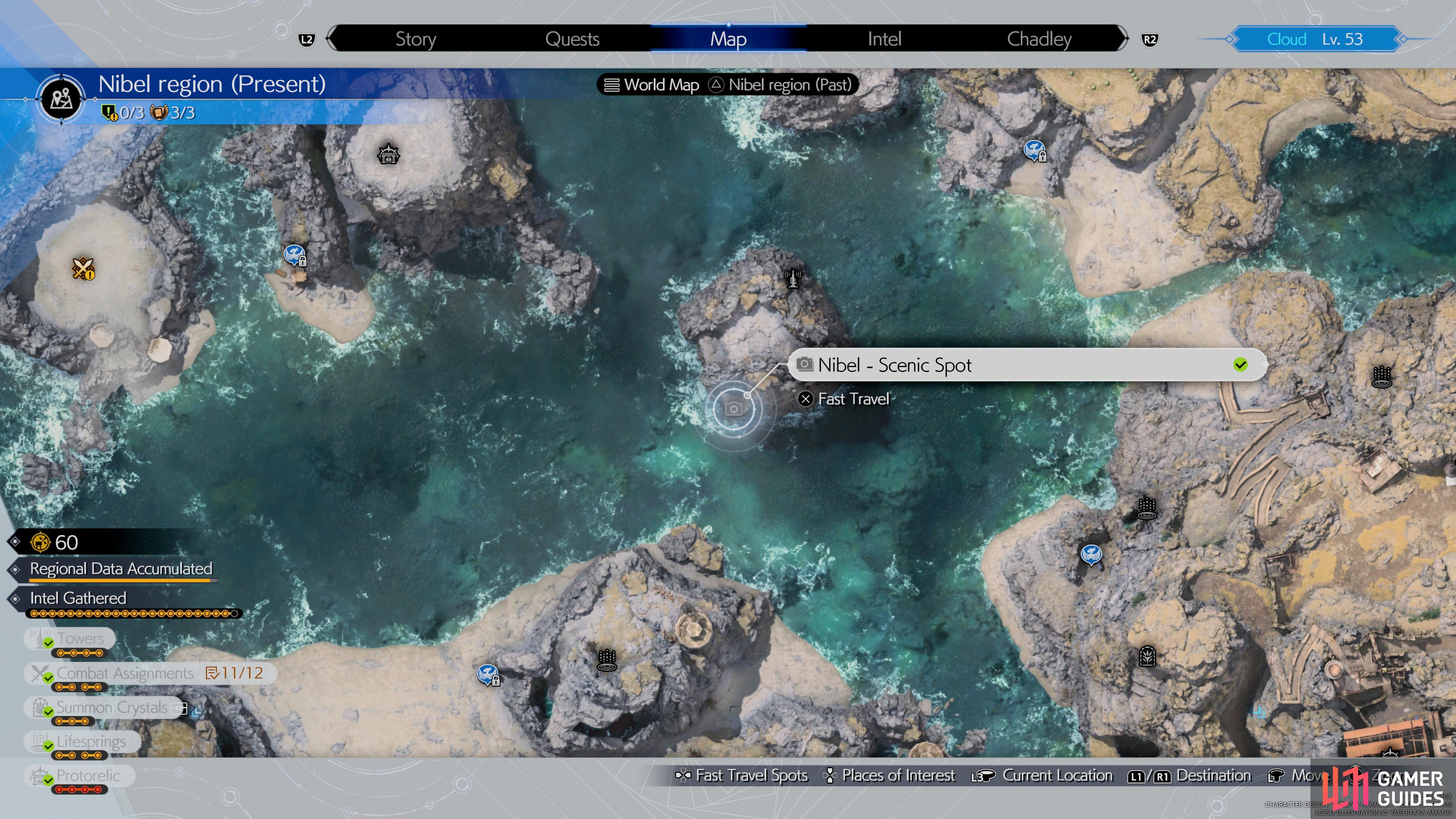Switch to the Chadley tab
This screenshot has width=1456, height=819.
[x=1039, y=39]
